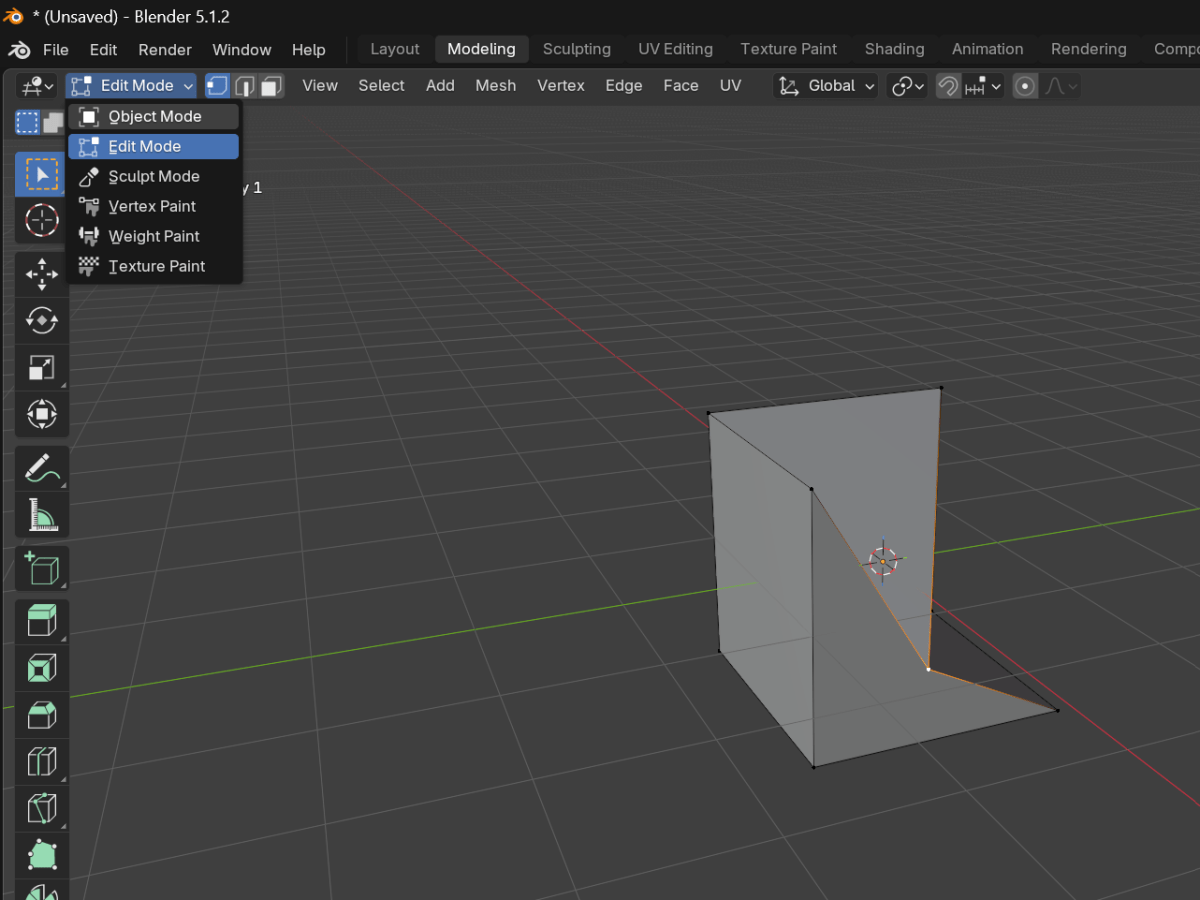1200x900 pixels.
Task: Enable edge select mode
Action: click(244, 86)
